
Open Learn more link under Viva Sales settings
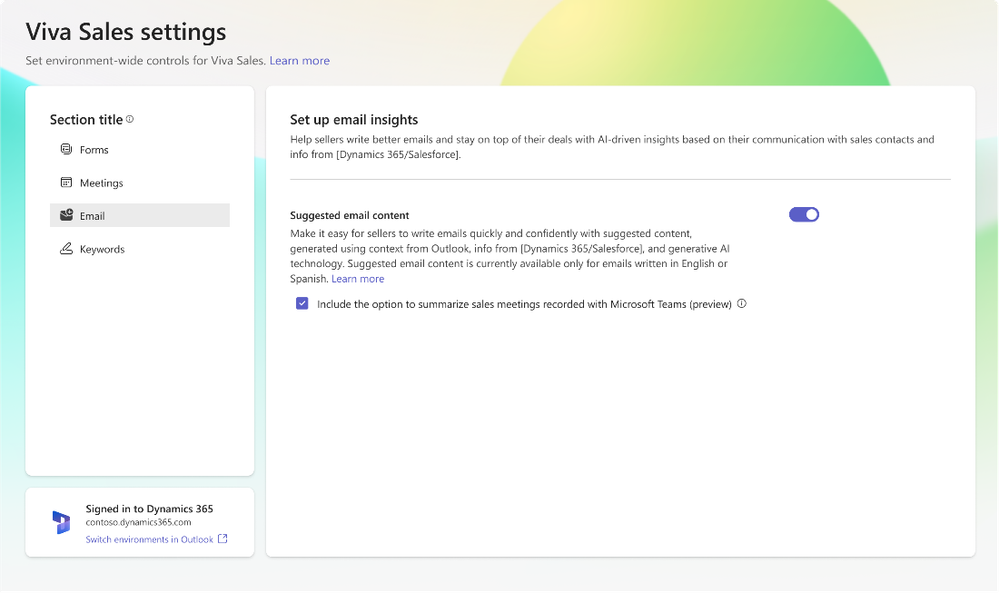coord(299,61)
